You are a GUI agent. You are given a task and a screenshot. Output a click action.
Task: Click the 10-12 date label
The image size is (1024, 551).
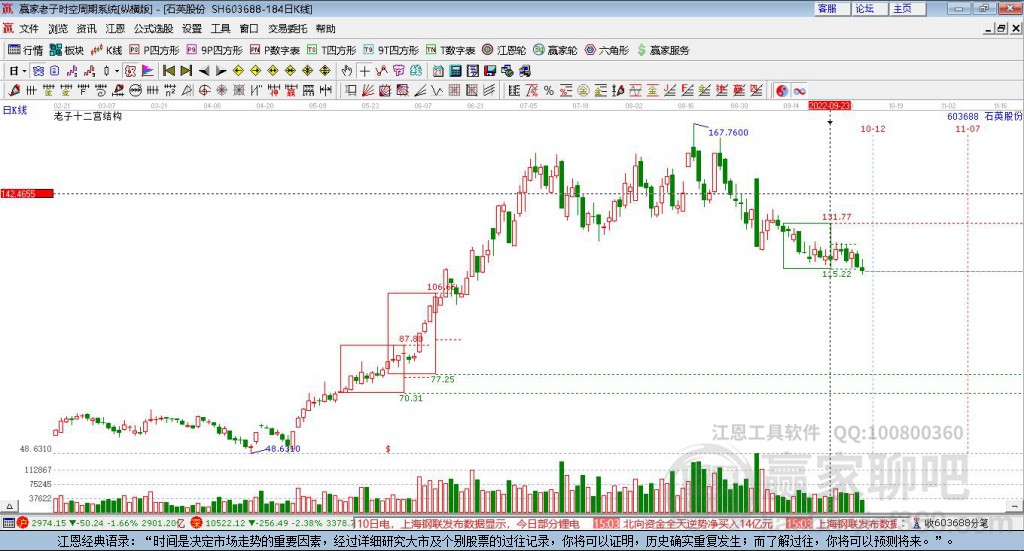[872, 129]
